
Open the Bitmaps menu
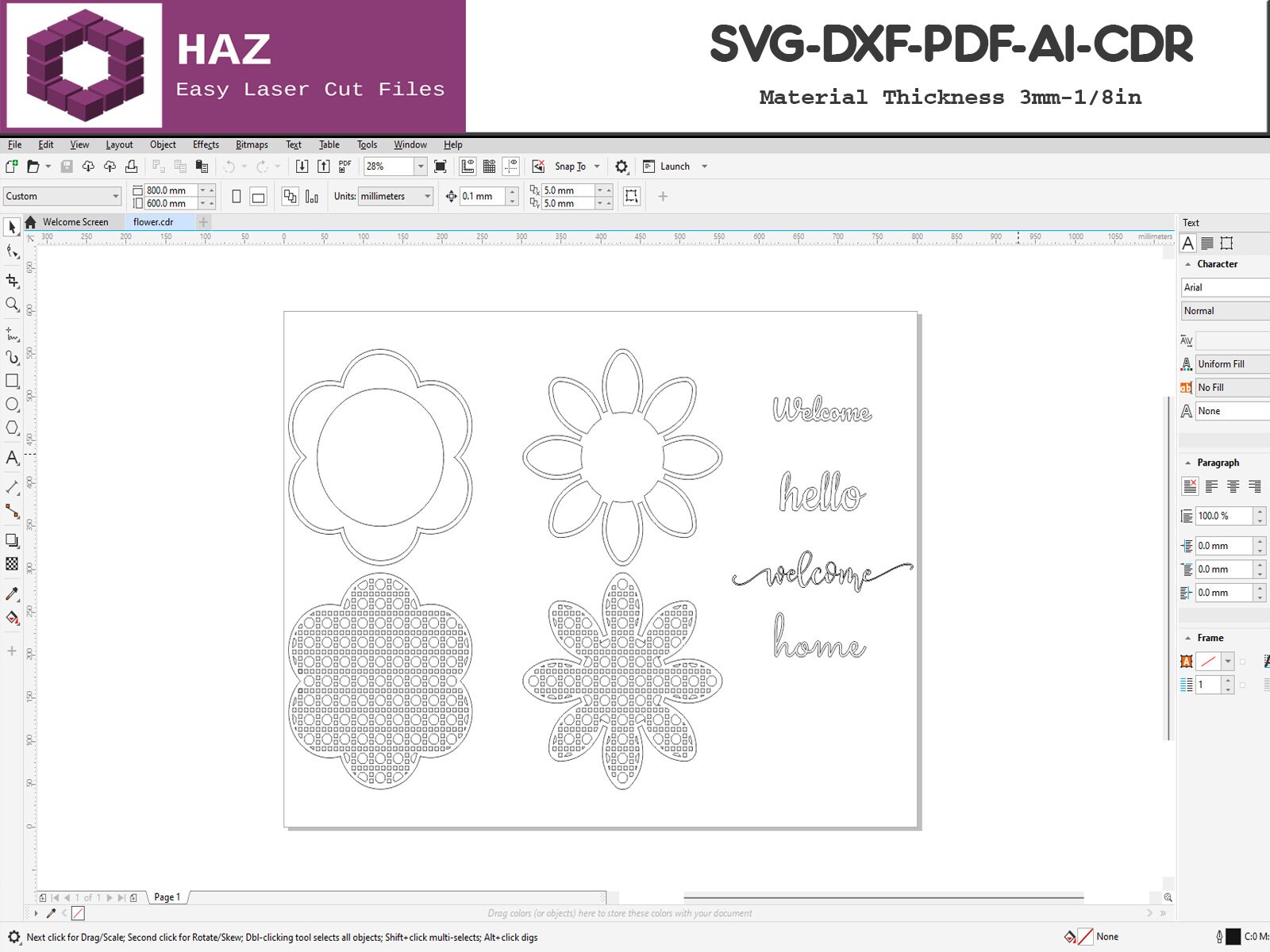(252, 144)
